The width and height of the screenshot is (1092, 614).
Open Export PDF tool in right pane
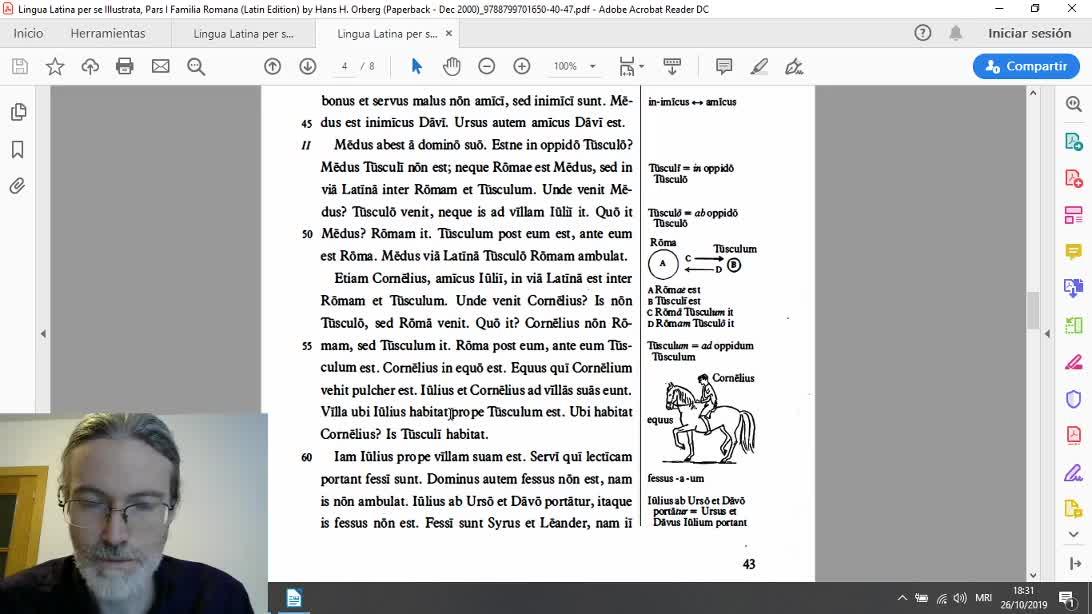[x=1073, y=141]
